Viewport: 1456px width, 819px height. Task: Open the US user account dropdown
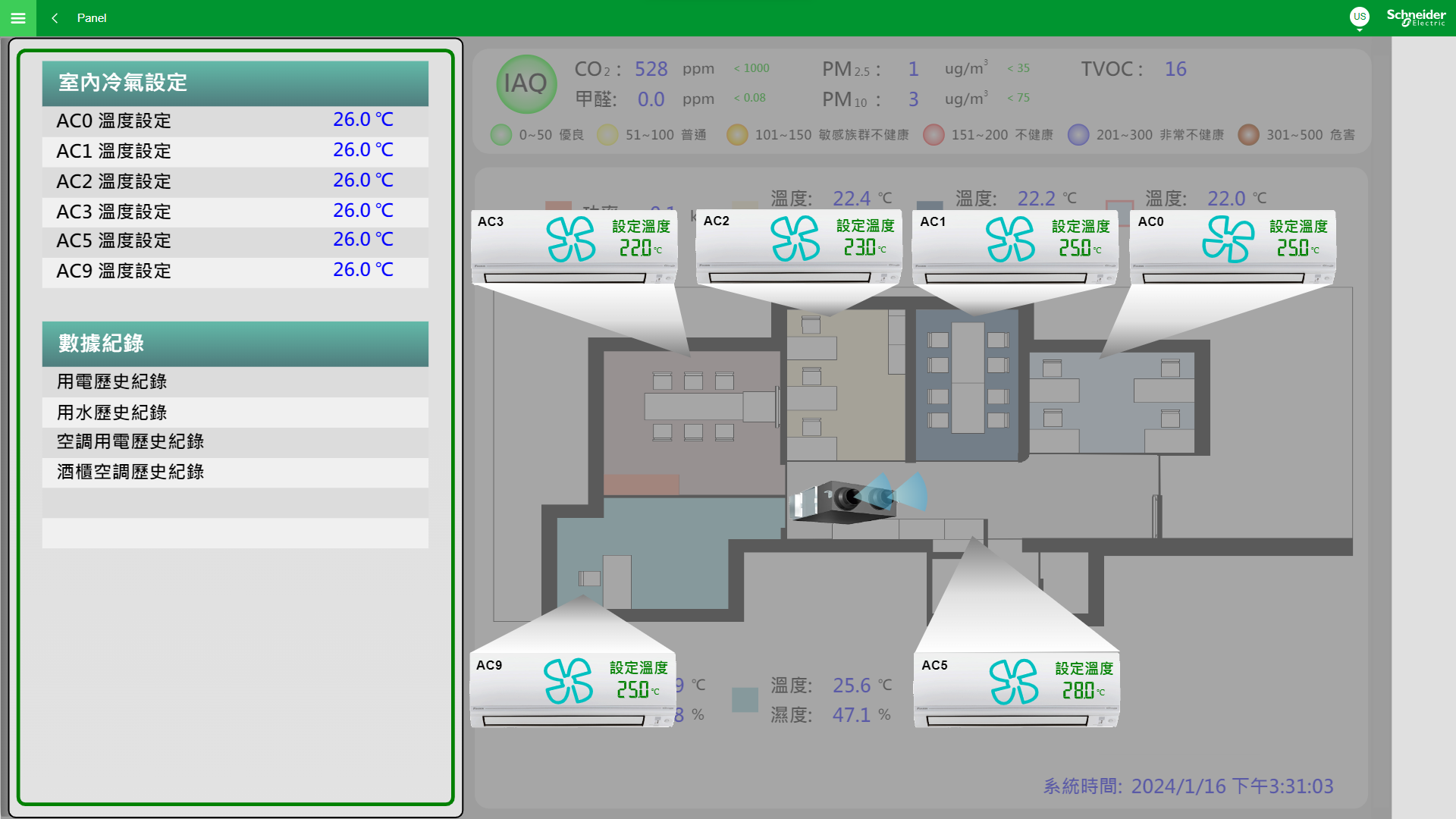[1359, 17]
